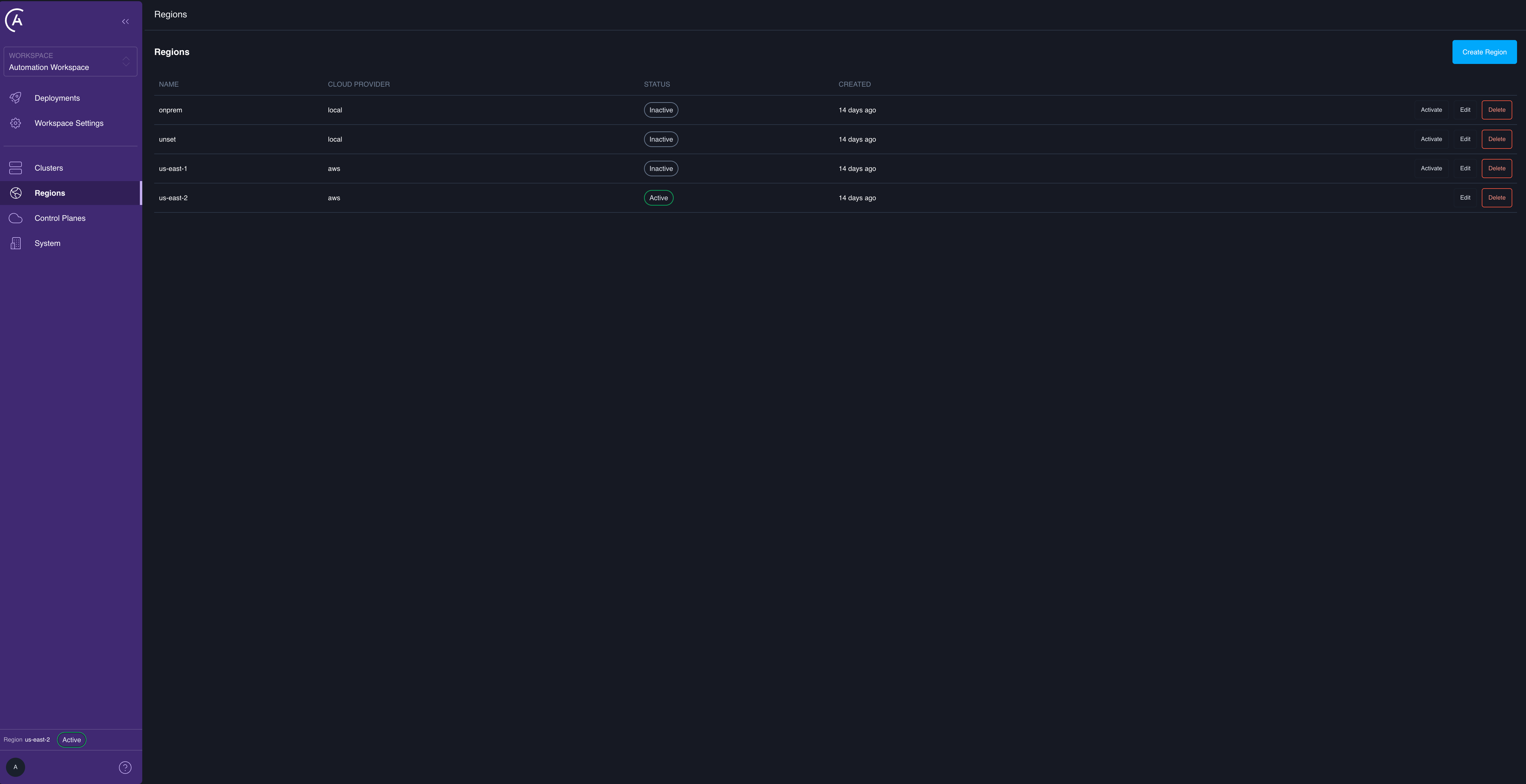Click the onprem region name
This screenshot has width=1526, height=784.
pyautogui.click(x=171, y=110)
